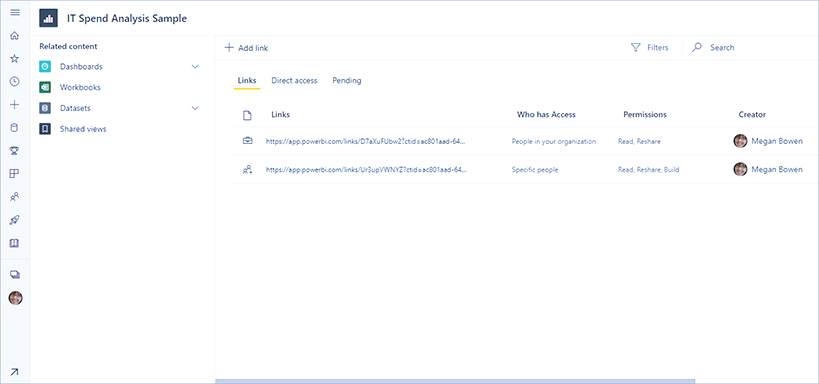Click the Shared views icon
Image resolution: width=819 pixels, height=384 pixels.
click(x=45, y=129)
